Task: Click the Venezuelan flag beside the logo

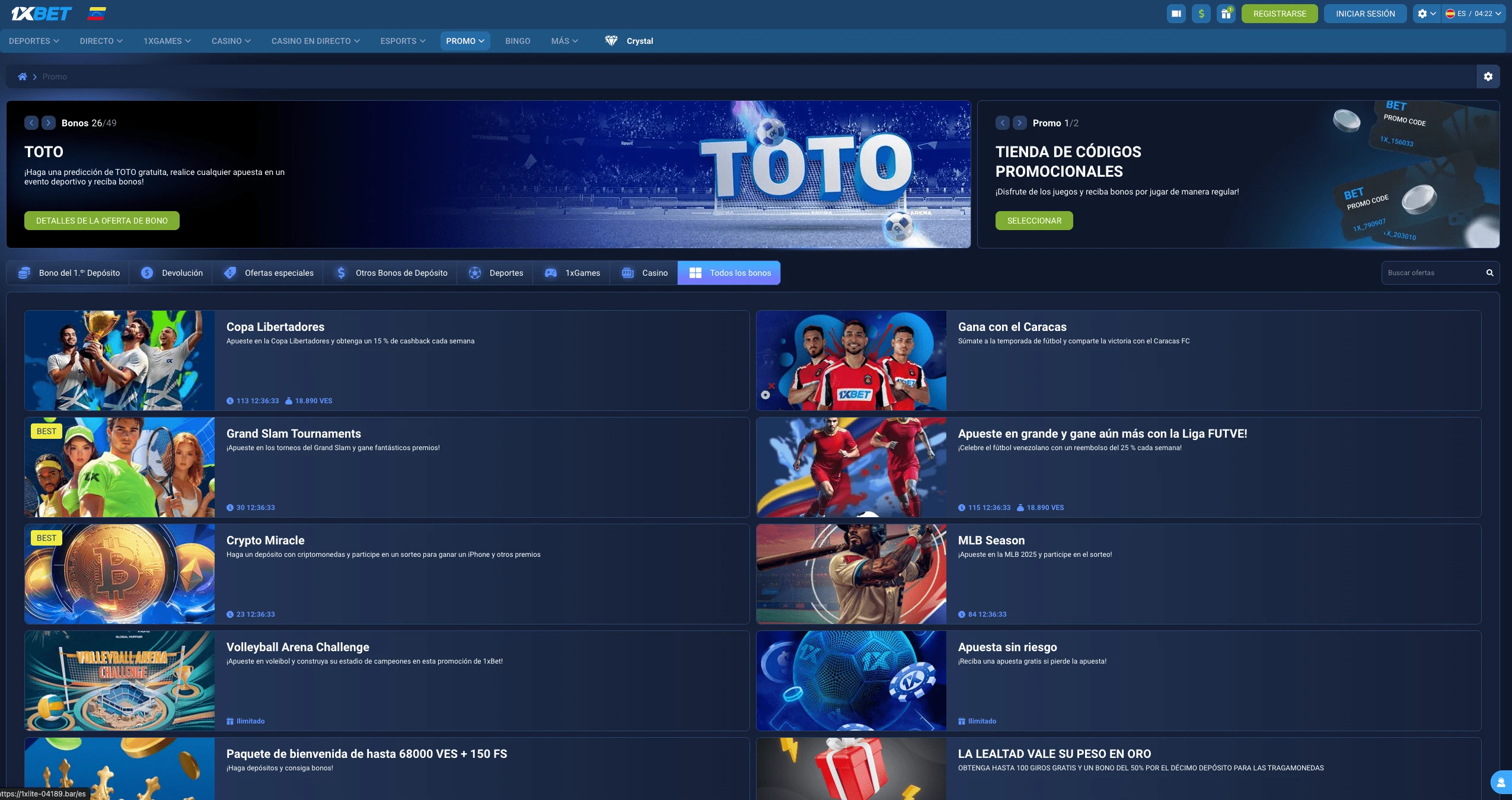Action: tap(97, 13)
